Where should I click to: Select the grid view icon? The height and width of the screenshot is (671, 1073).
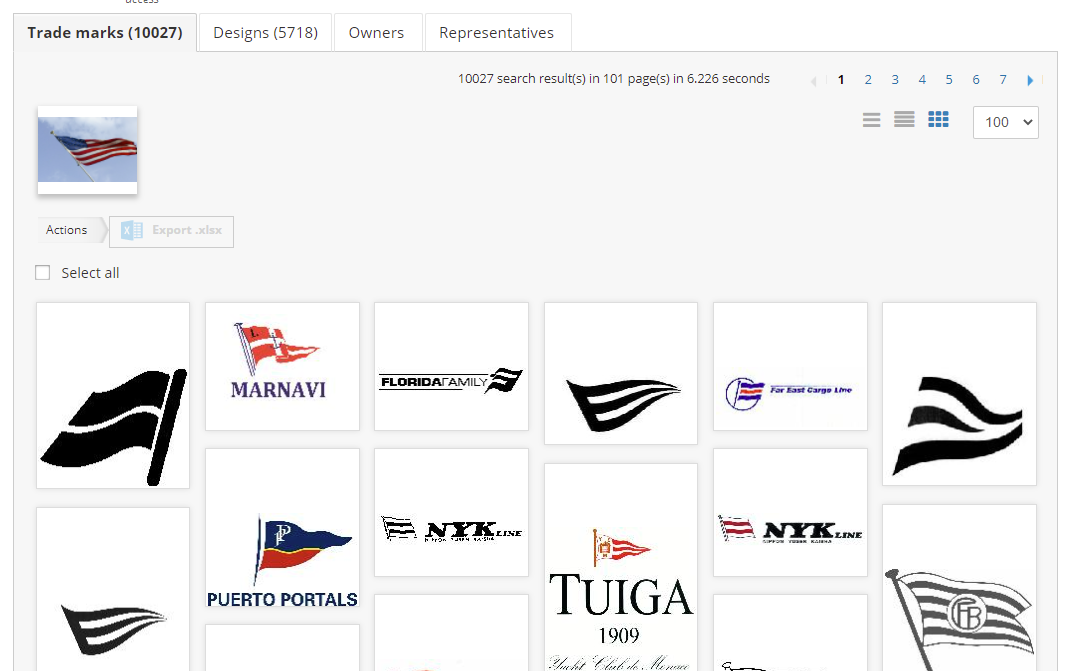(938, 120)
